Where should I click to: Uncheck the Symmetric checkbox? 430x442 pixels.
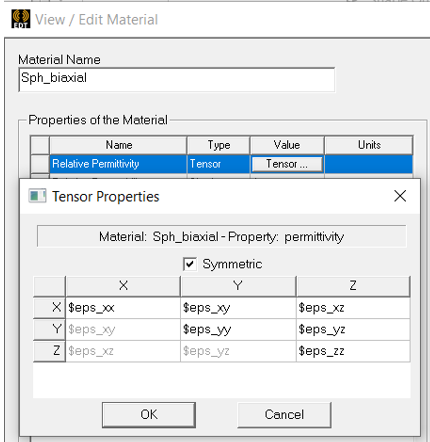pos(190,264)
